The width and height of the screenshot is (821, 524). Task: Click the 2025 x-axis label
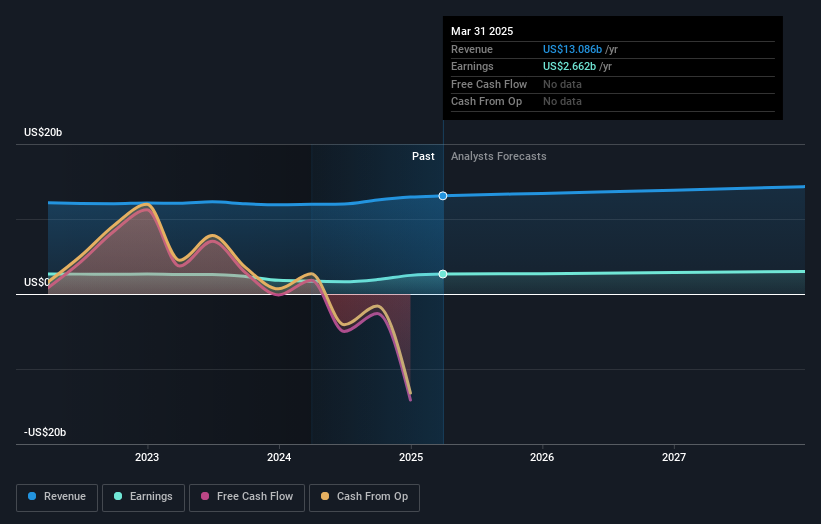pos(411,458)
